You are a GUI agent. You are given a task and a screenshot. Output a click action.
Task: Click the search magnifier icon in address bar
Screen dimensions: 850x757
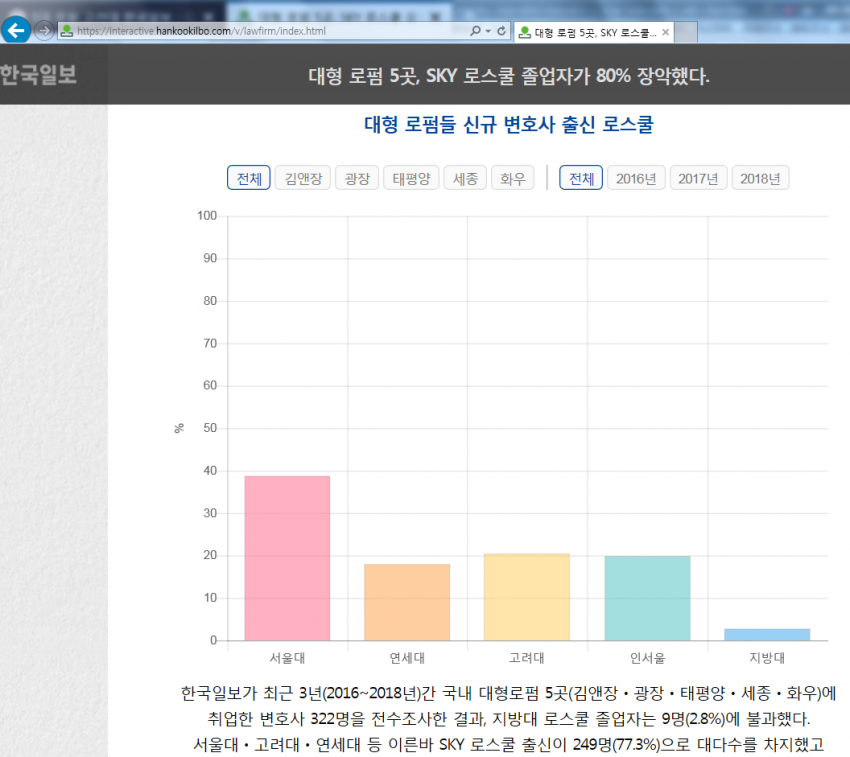[x=475, y=31]
